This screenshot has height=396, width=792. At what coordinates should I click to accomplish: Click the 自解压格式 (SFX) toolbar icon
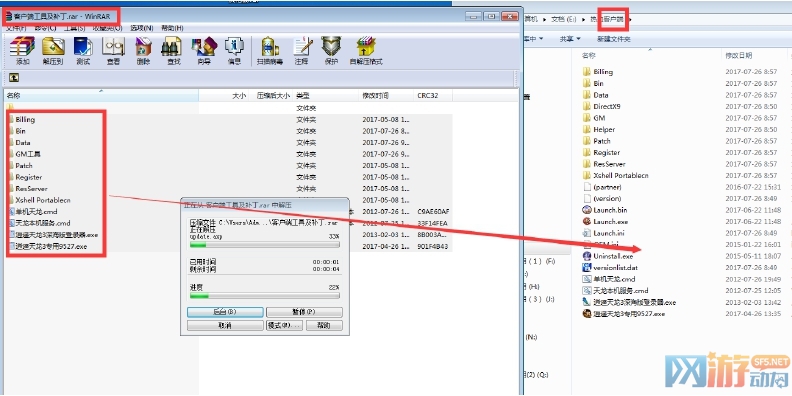pos(366,51)
